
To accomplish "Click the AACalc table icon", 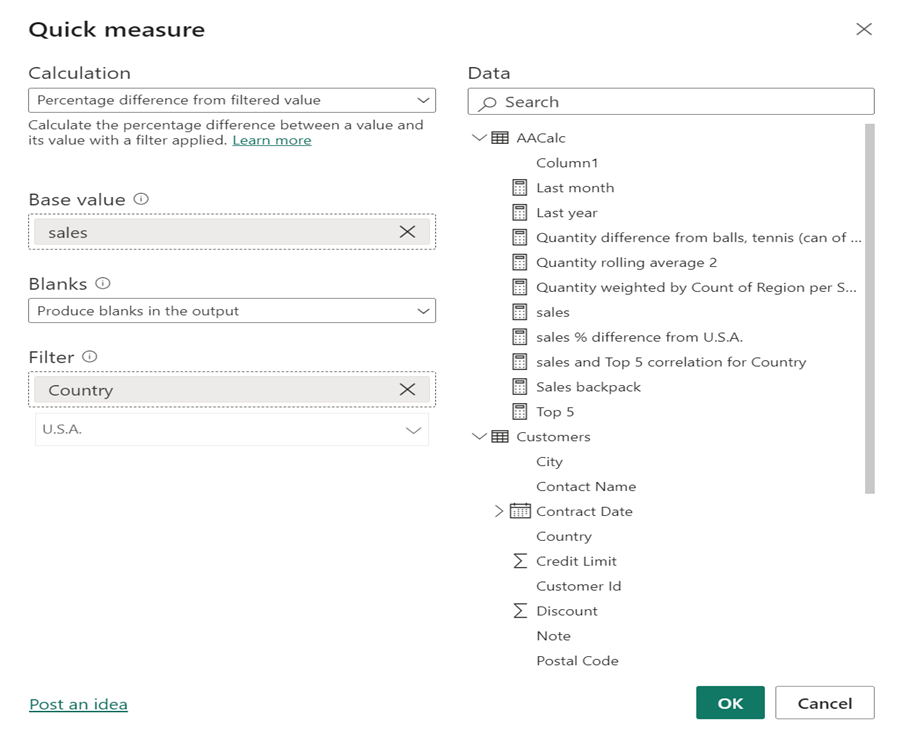I will coord(500,138).
